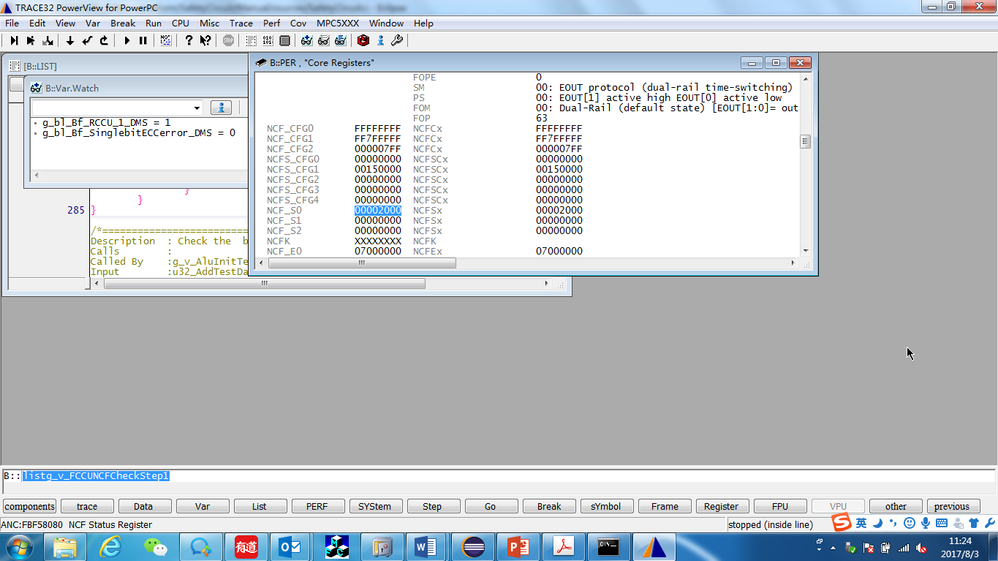Click the Watch variable glasses icon
Viewport: 998px width, 561px height.
[307, 41]
